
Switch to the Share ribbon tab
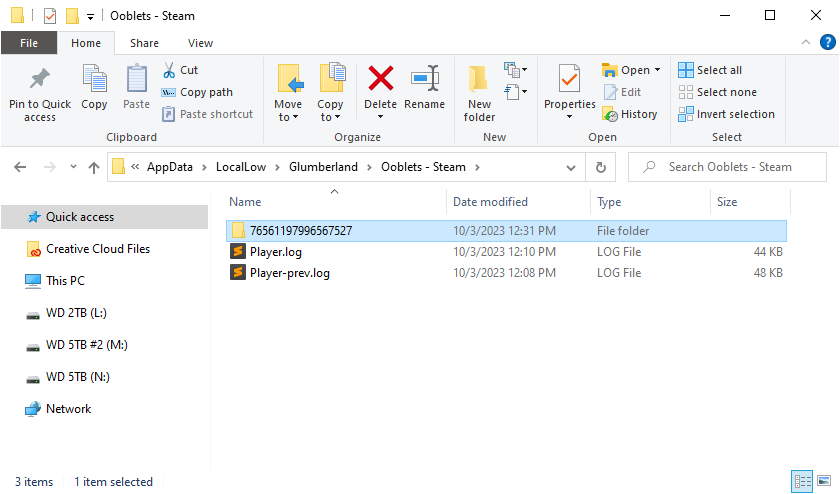pos(144,43)
